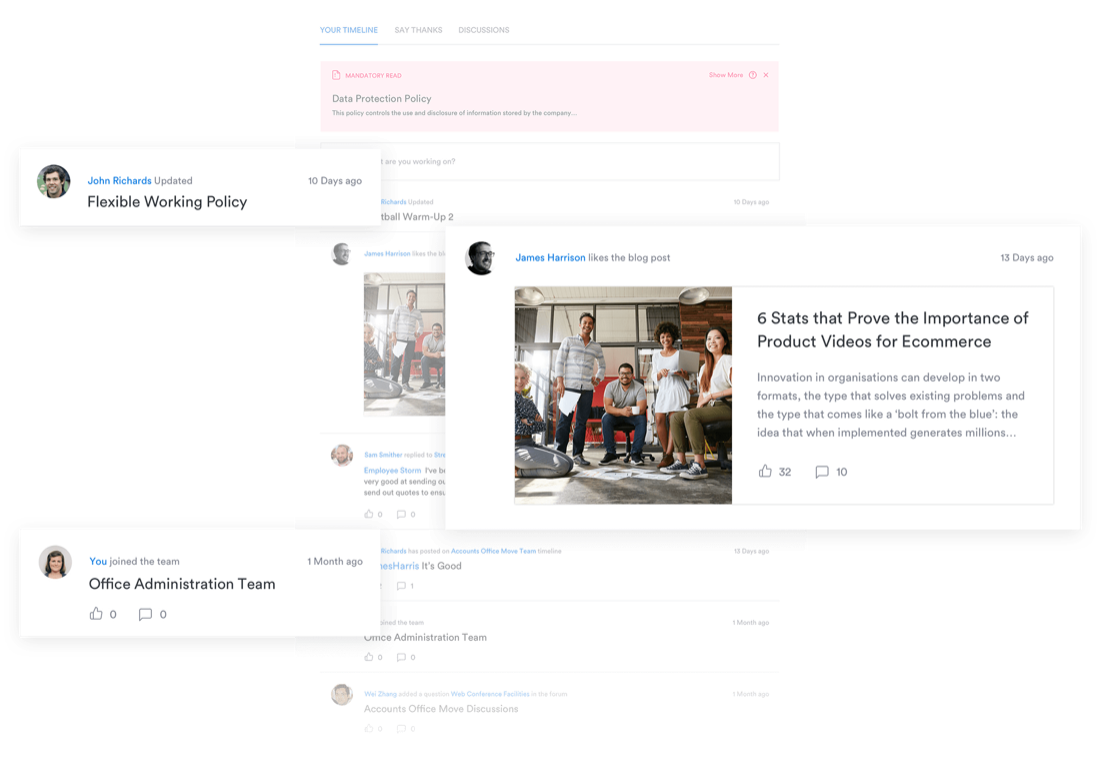Open the Your Timeline tab

pyautogui.click(x=349, y=30)
